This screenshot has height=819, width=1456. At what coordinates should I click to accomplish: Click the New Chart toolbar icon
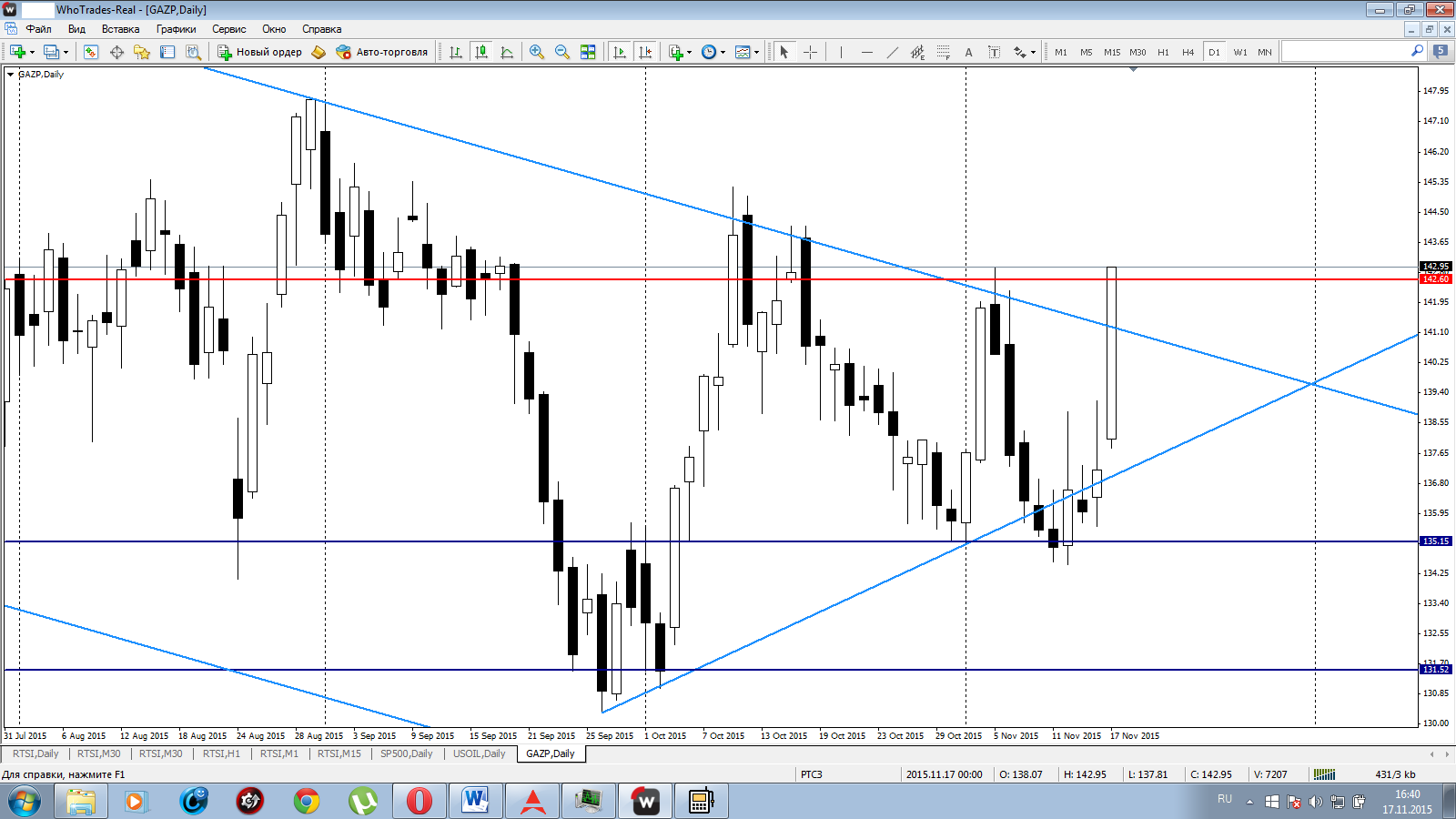pyautogui.click(x=17, y=52)
